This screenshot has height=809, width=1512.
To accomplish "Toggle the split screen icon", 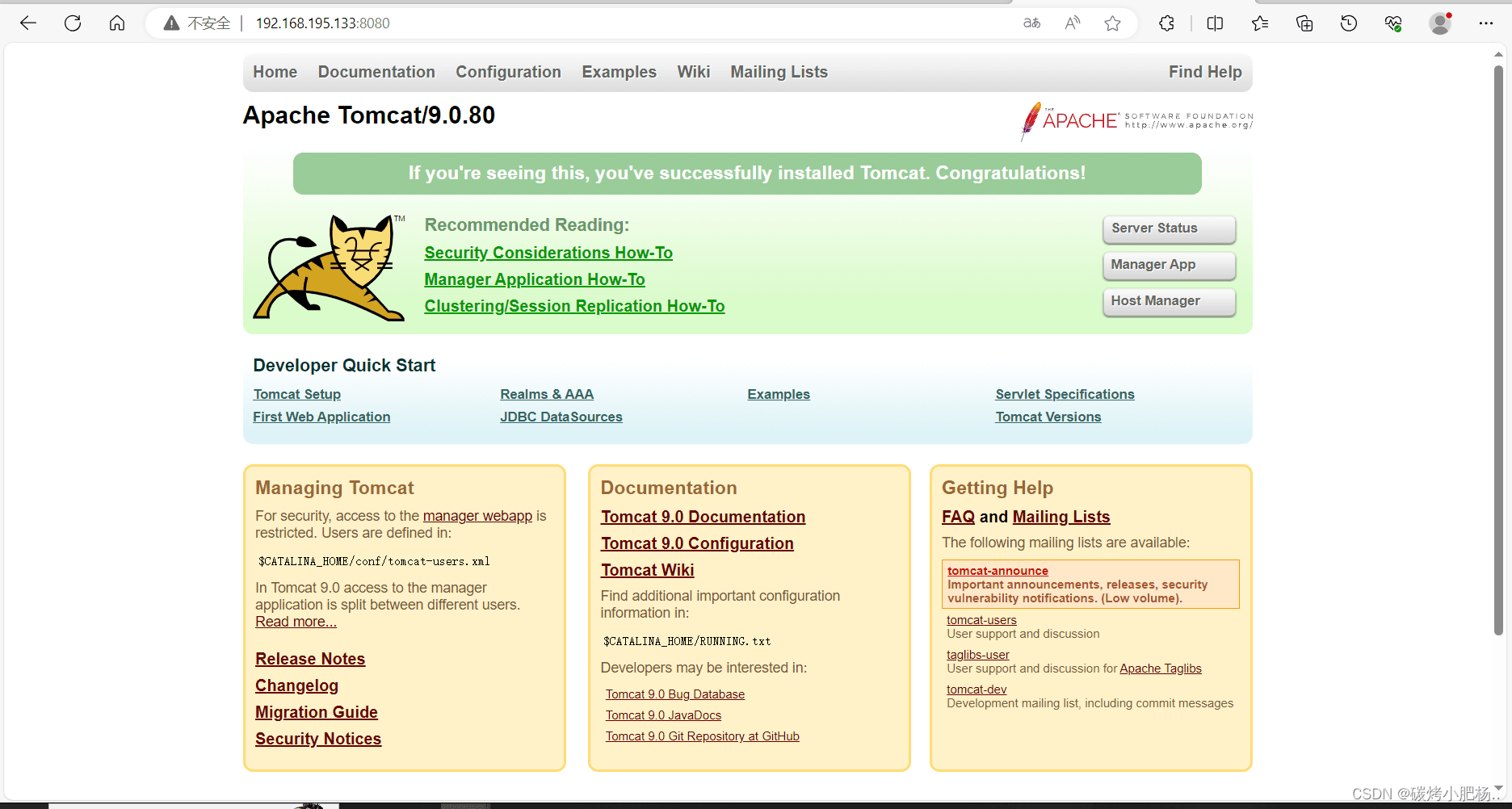I will pos(1215,23).
